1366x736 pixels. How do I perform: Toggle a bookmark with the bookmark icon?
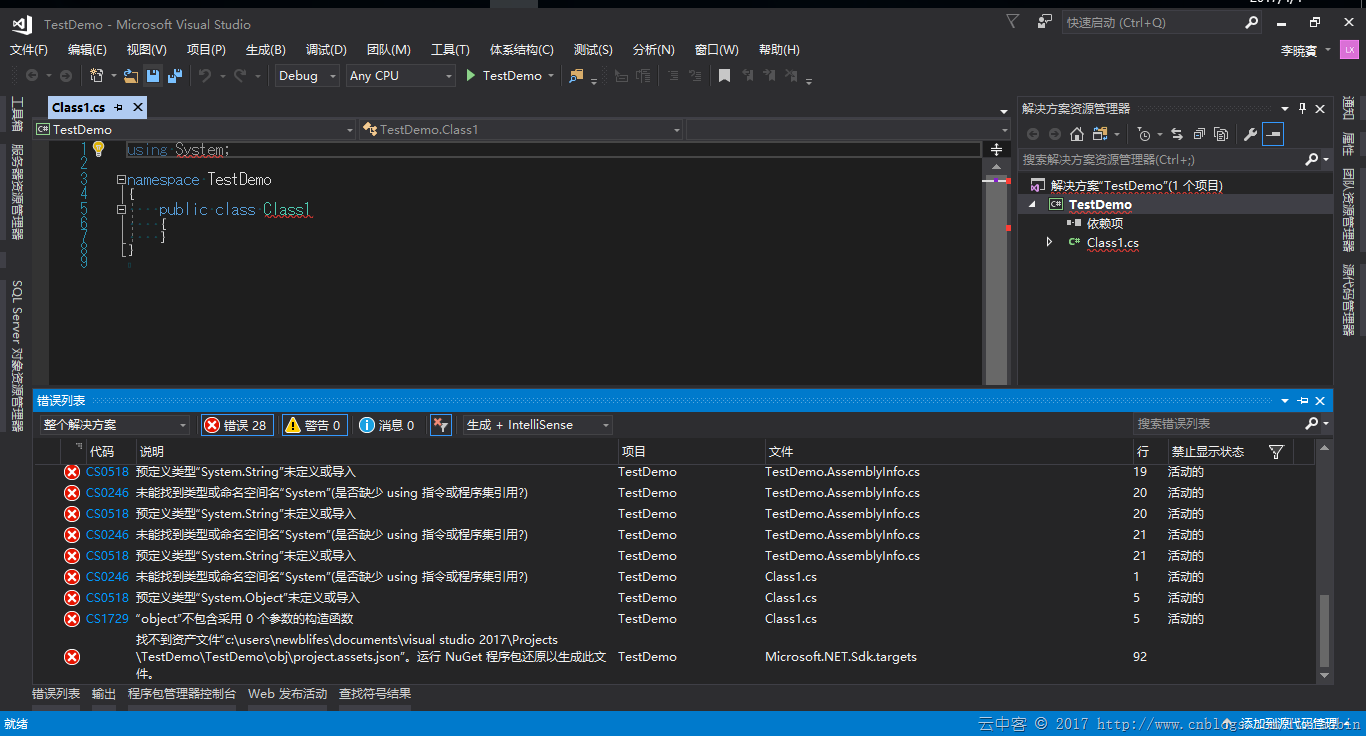(724, 76)
